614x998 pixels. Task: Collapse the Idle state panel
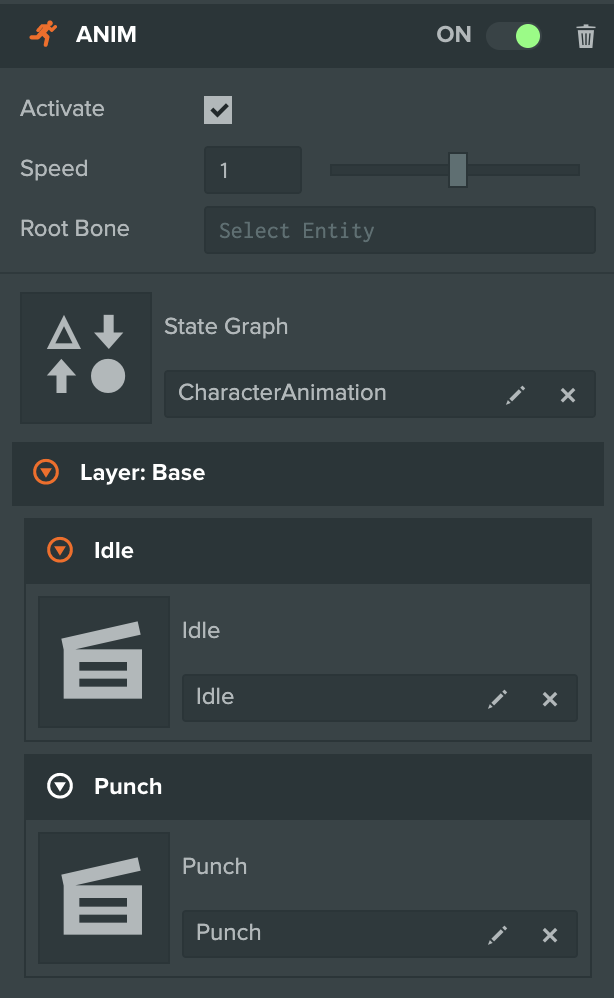click(60, 551)
